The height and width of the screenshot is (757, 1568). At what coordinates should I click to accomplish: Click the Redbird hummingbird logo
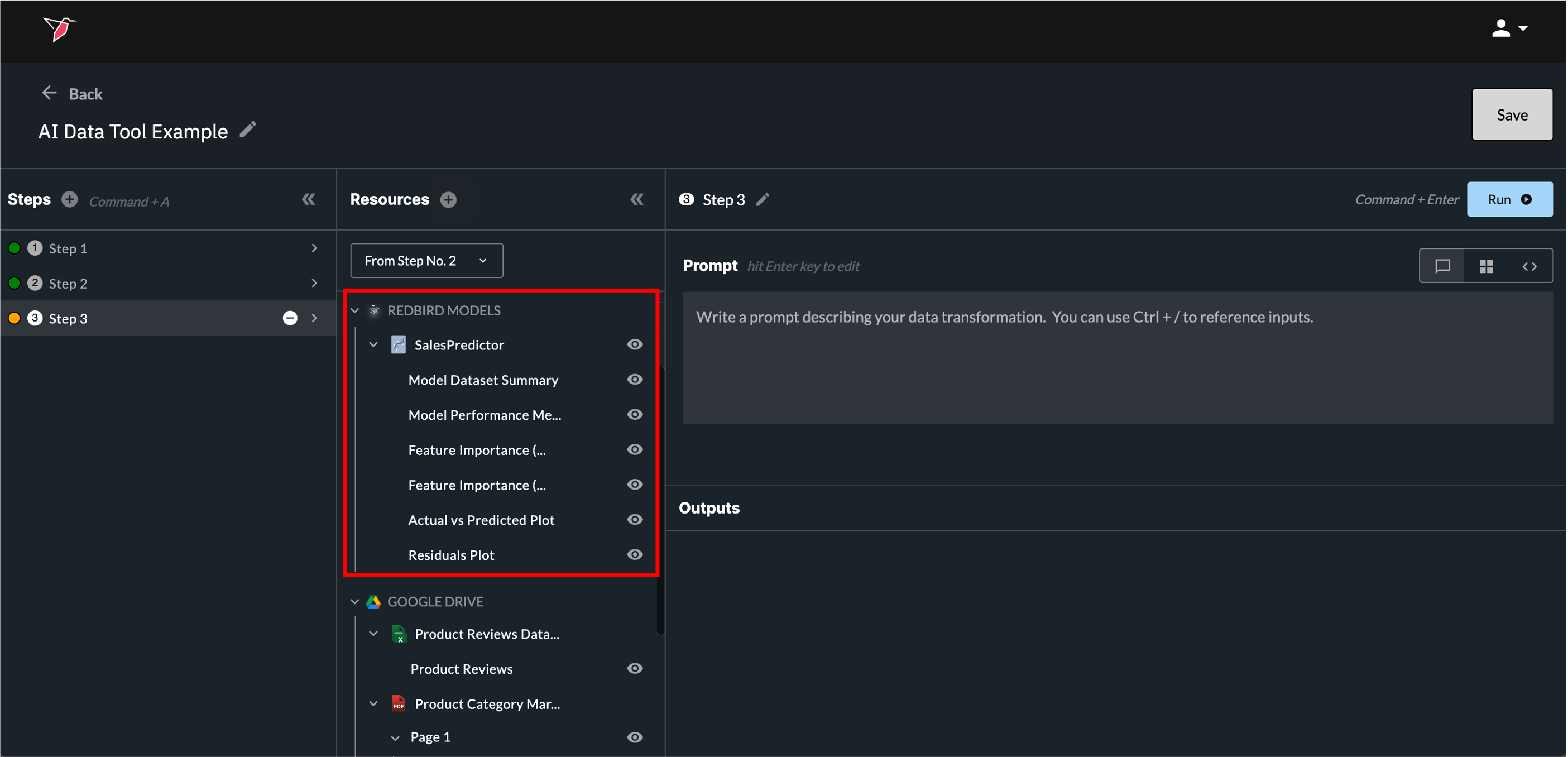coord(59,28)
